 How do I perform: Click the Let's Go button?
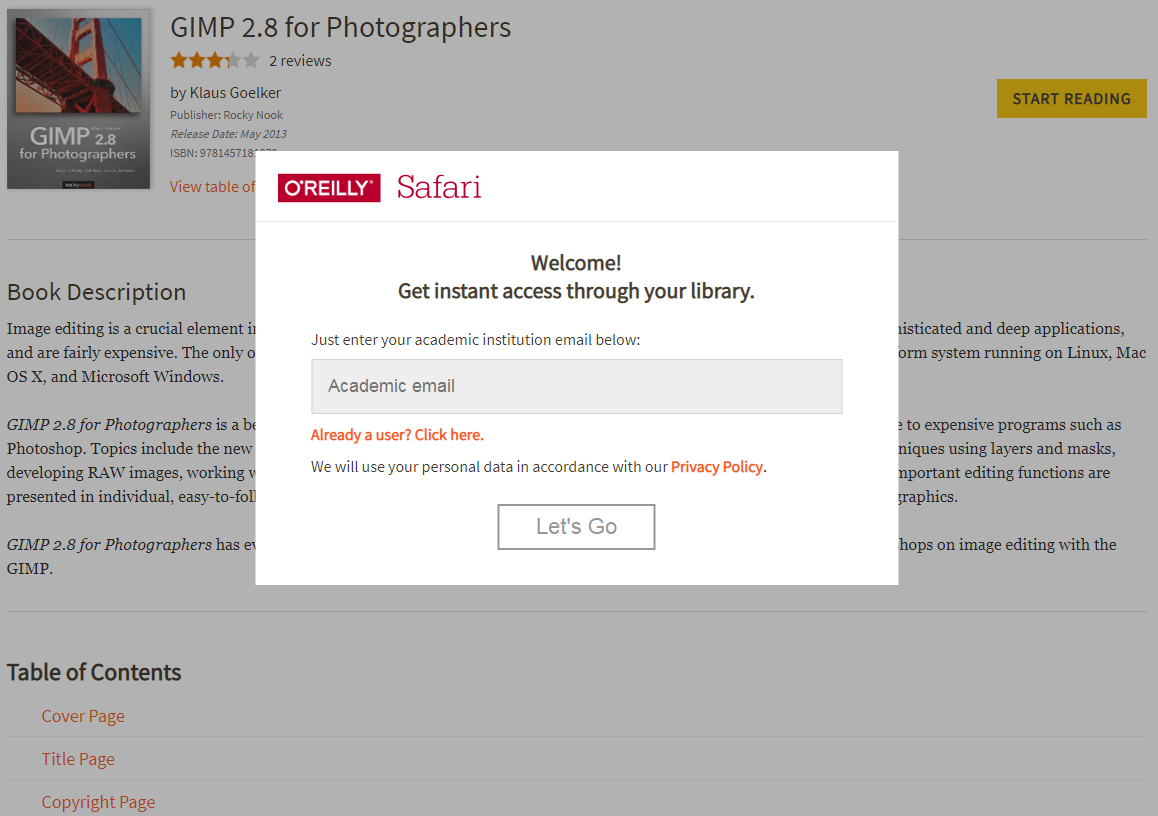tap(576, 527)
